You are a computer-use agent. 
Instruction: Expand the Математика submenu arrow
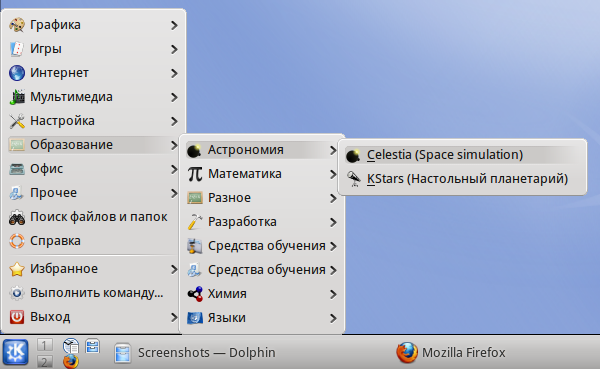coord(333,174)
